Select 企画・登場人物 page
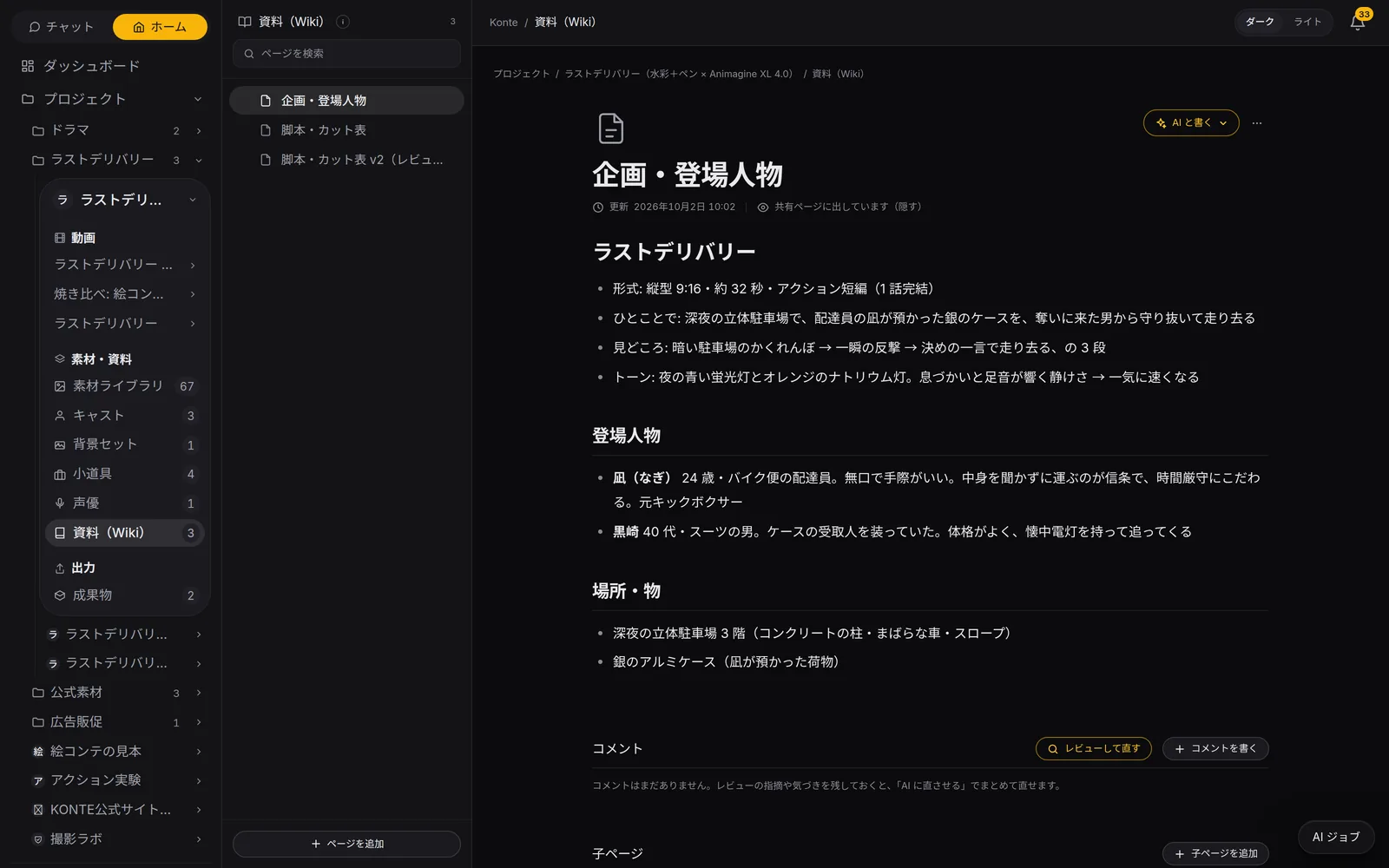The width and height of the screenshot is (1389, 868). (346, 101)
